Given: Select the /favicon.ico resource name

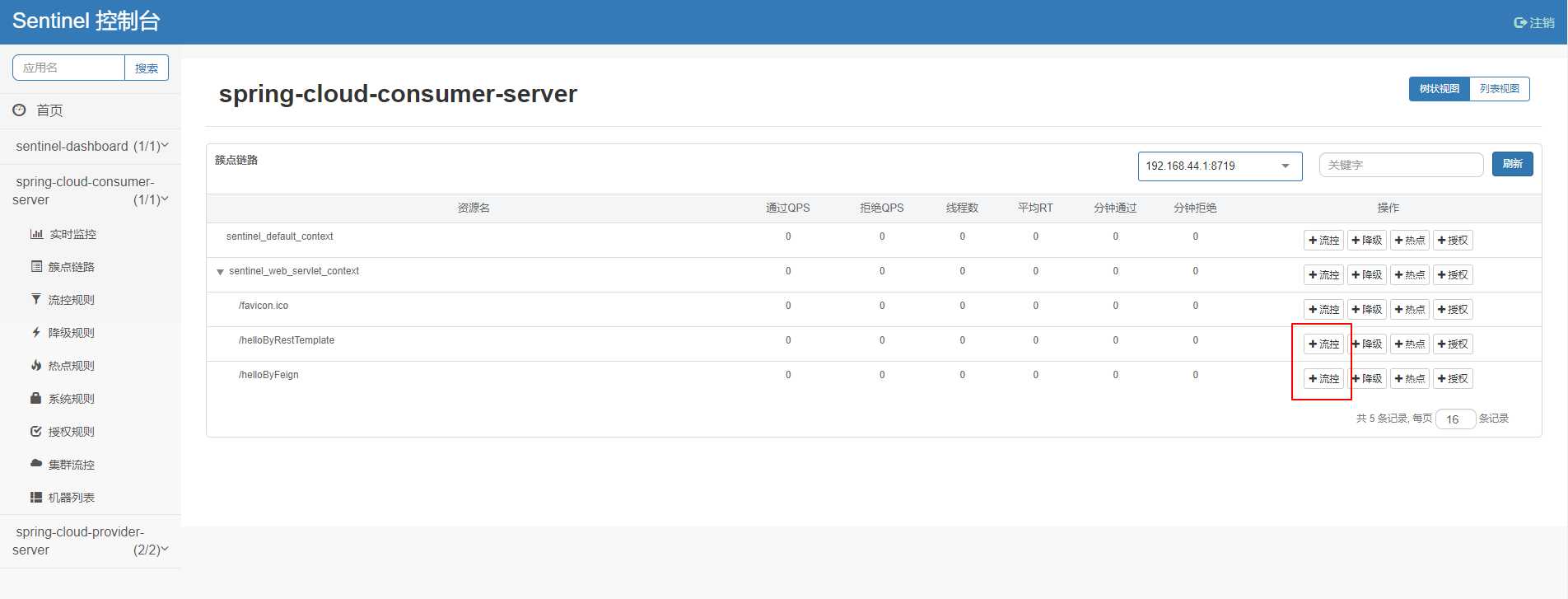Looking at the screenshot, I should (x=264, y=306).
